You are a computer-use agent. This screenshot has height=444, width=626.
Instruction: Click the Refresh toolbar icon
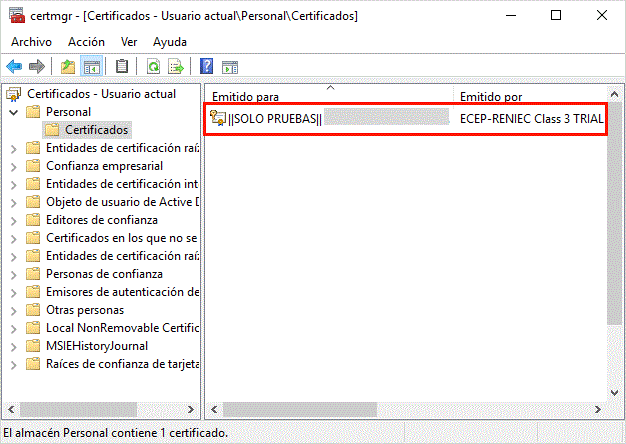pyautogui.click(x=153, y=67)
